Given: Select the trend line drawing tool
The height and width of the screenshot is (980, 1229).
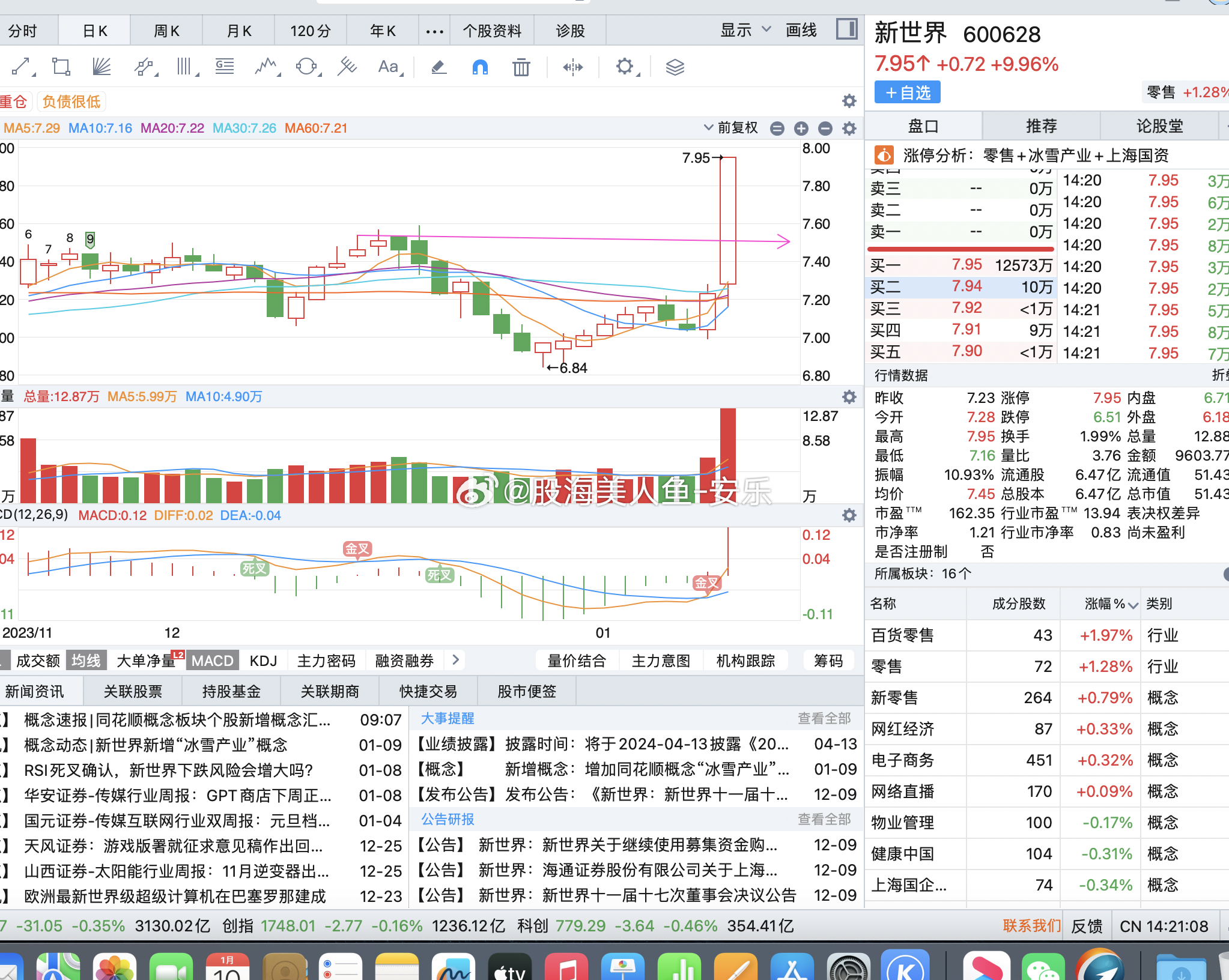Looking at the screenshot, I should 22,67.
